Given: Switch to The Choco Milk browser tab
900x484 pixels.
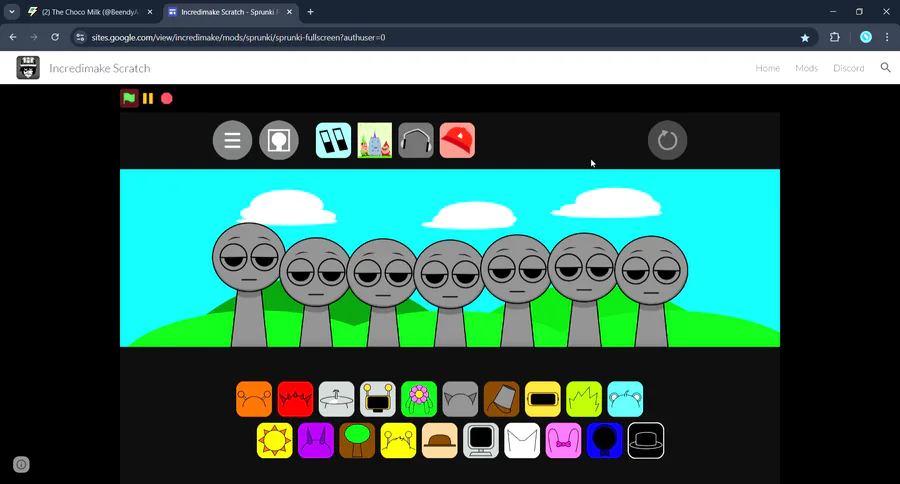Looking at the screenshot, I should [89, 11].
